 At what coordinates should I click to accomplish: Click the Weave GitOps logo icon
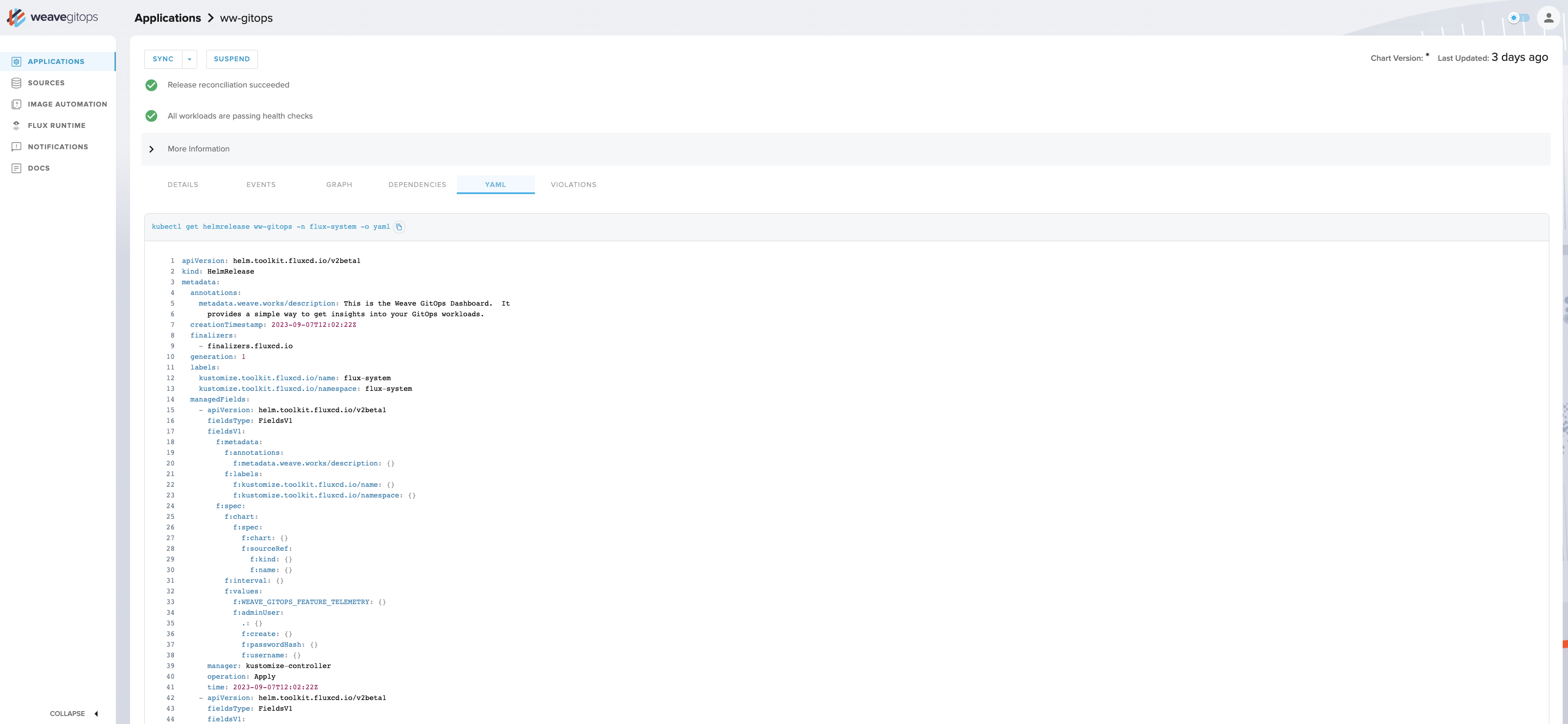point(16,17)
